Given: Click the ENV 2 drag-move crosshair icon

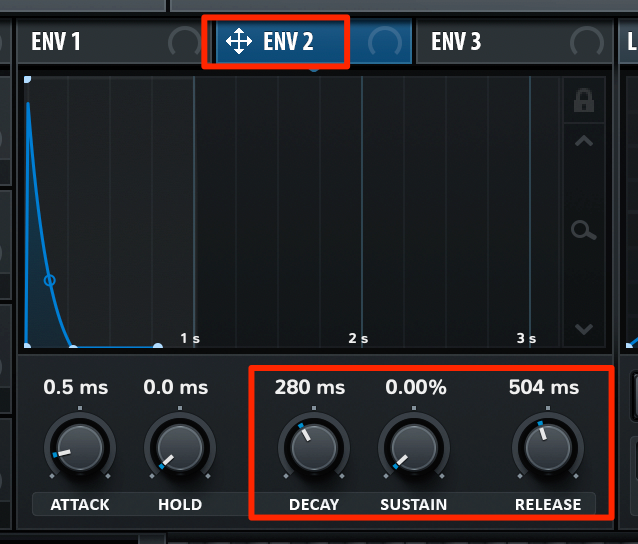Looking at the screenshot, I should (x=239, y=42).
